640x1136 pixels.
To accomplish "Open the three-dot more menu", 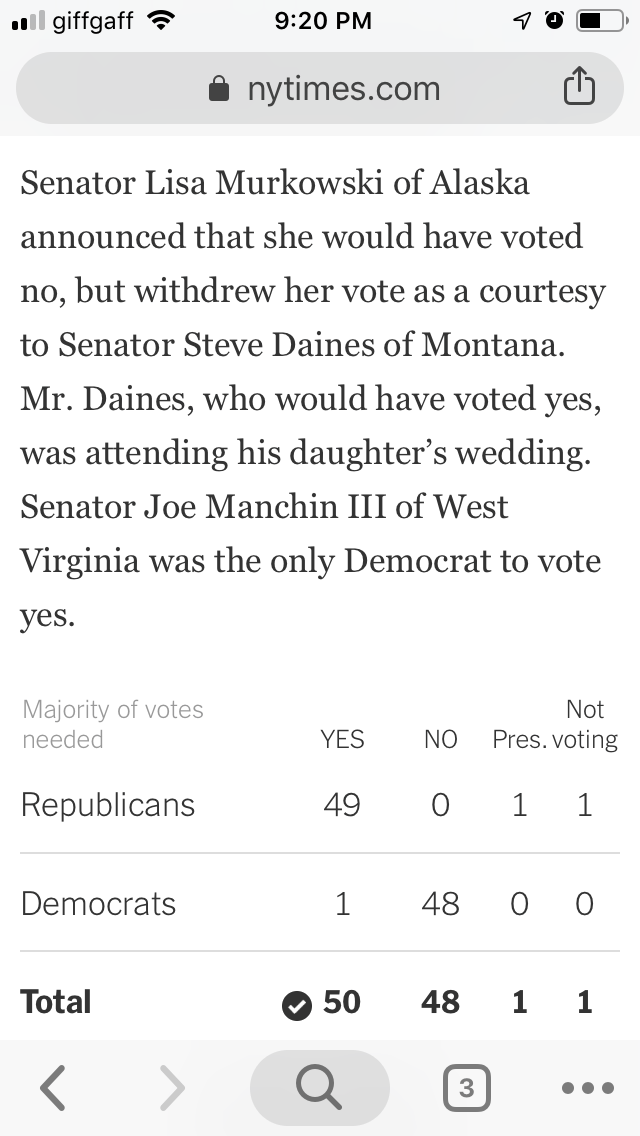I will click(x=586, y=1088).
